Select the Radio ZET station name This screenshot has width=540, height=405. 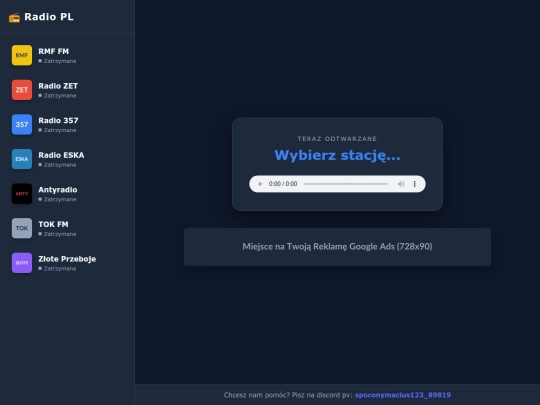click(x=58, y=86)
